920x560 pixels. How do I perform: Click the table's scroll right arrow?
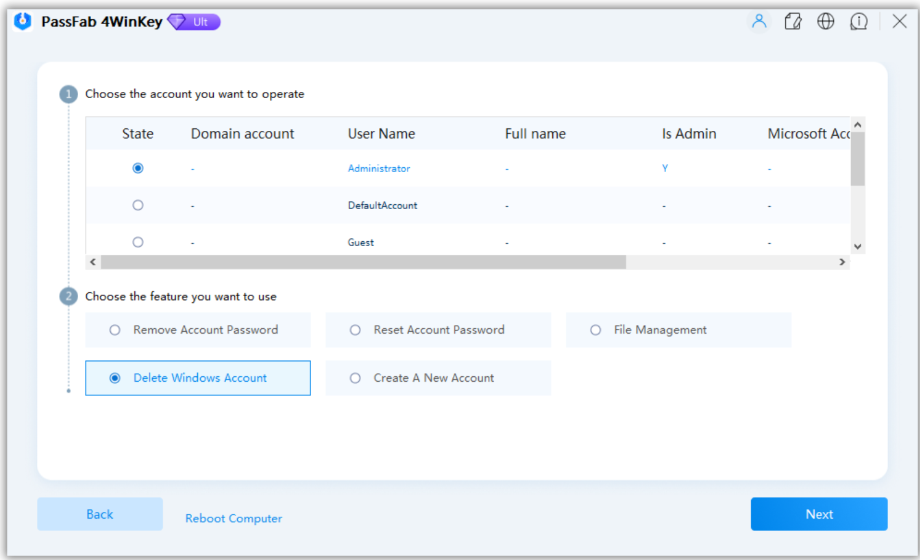[x=843, y=262]
